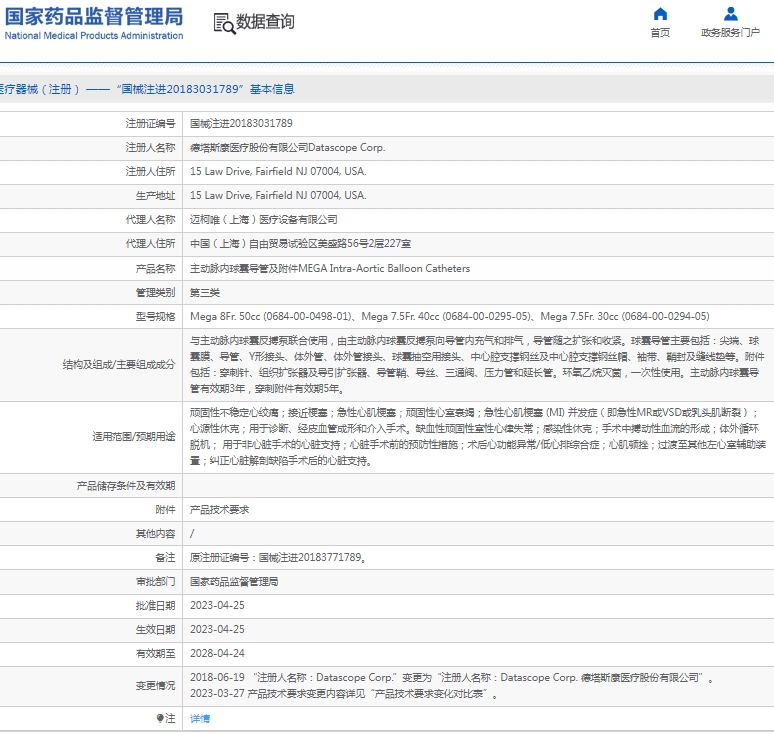Open the 详情 details link
The height and width of the screenshot is (737, 774).
[200, 718]
